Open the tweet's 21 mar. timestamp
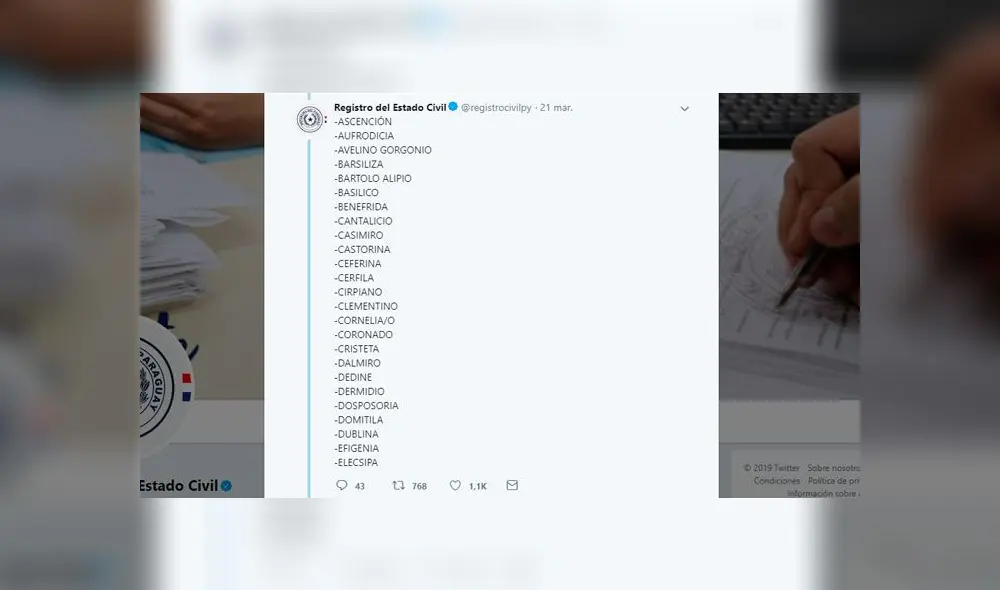 (x=557, y=107)
